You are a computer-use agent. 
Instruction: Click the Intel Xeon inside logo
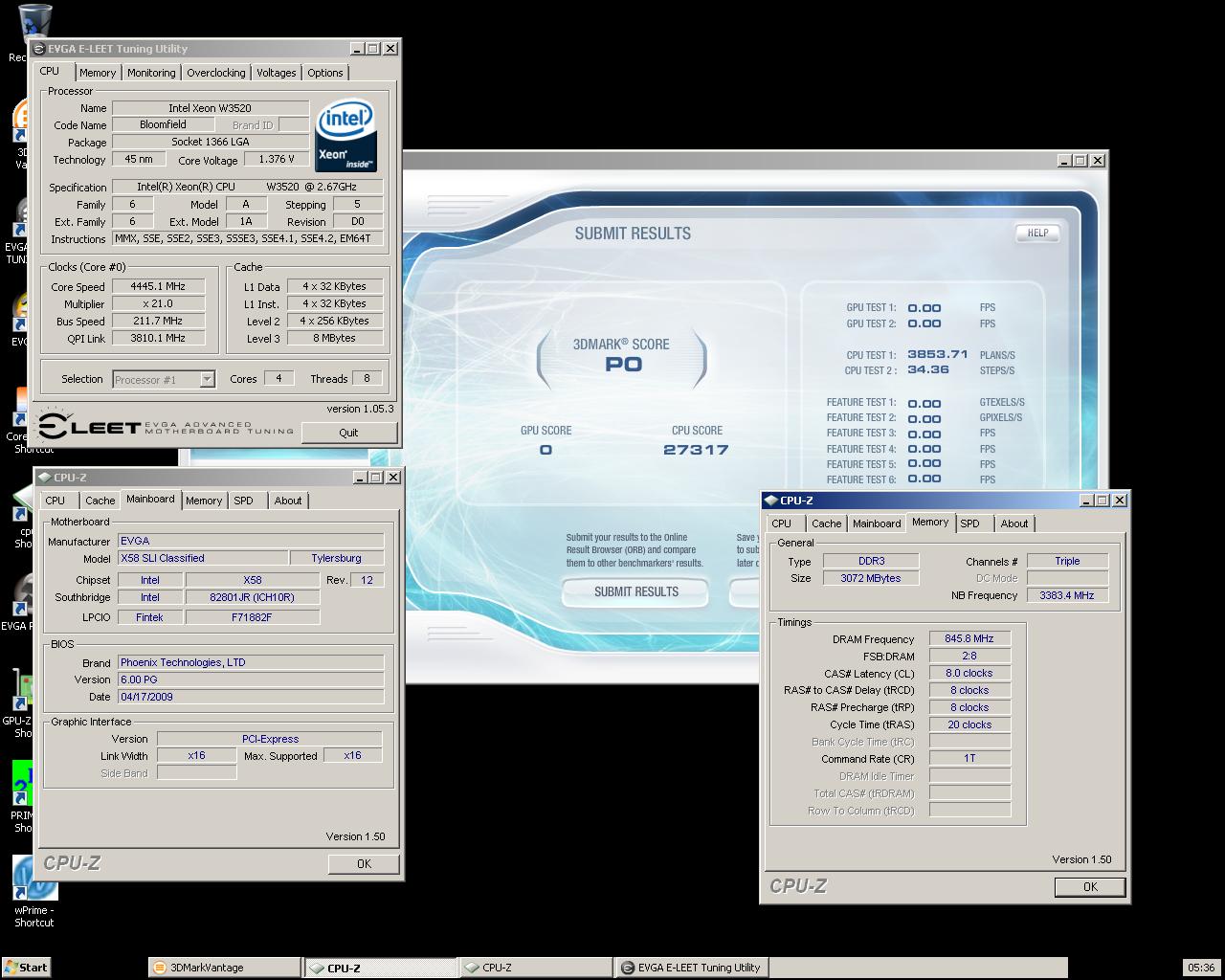[x=346, y=134]
